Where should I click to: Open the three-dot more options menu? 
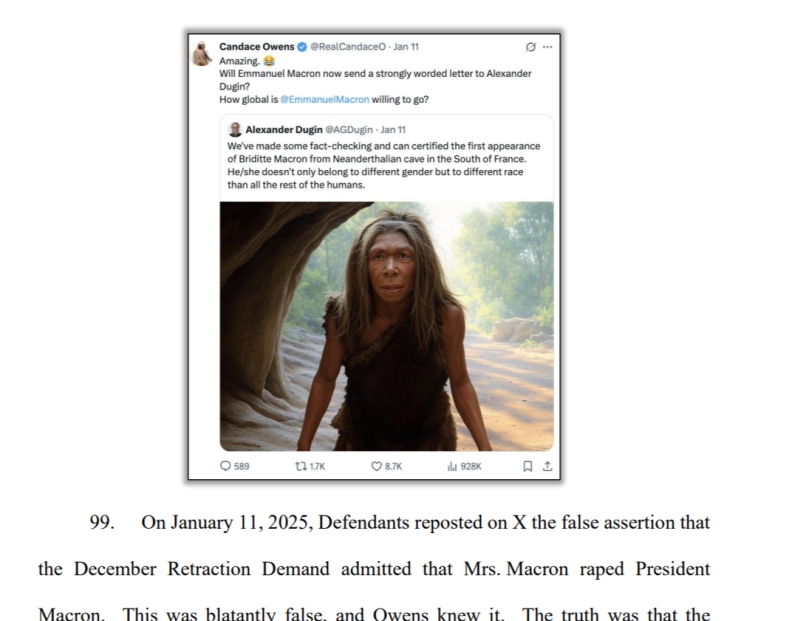(547, 47)
